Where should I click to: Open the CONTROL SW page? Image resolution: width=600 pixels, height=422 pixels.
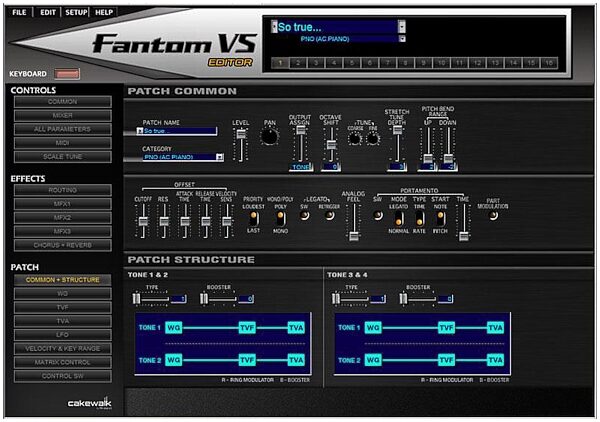tap(63, 376)
